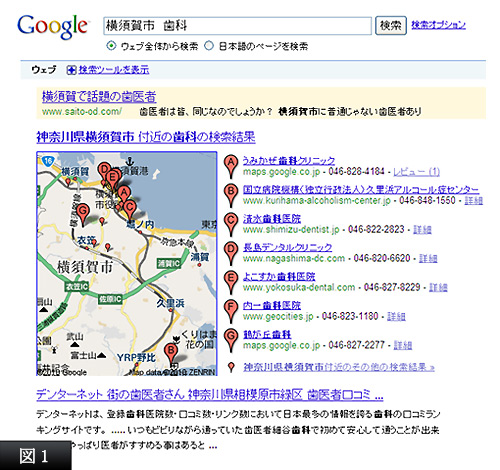Image resolution: width=500 pixels, height=470 pixels.
Task: Click 横須賀市 city label on map
Action: coord(85,267)
